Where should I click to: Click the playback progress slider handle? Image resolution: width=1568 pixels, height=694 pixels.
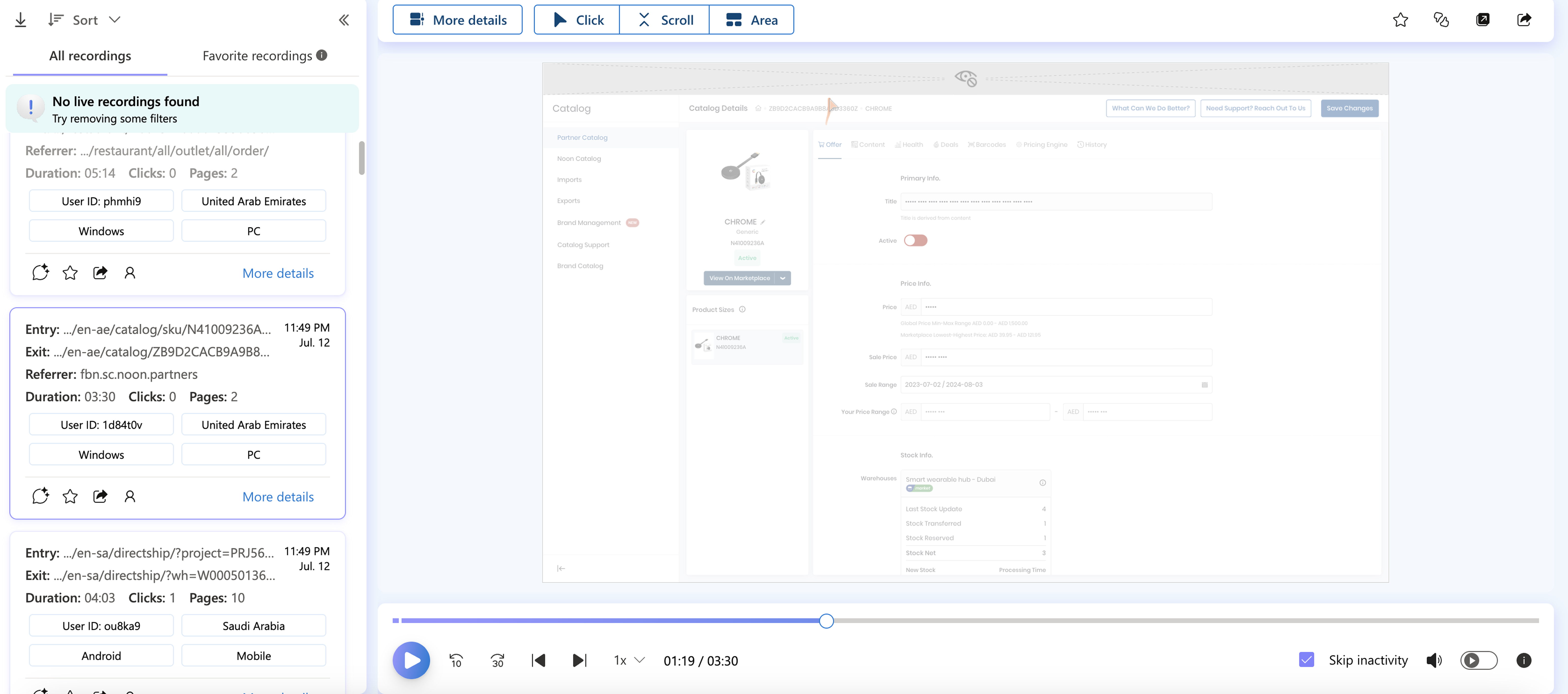point(826,621)
